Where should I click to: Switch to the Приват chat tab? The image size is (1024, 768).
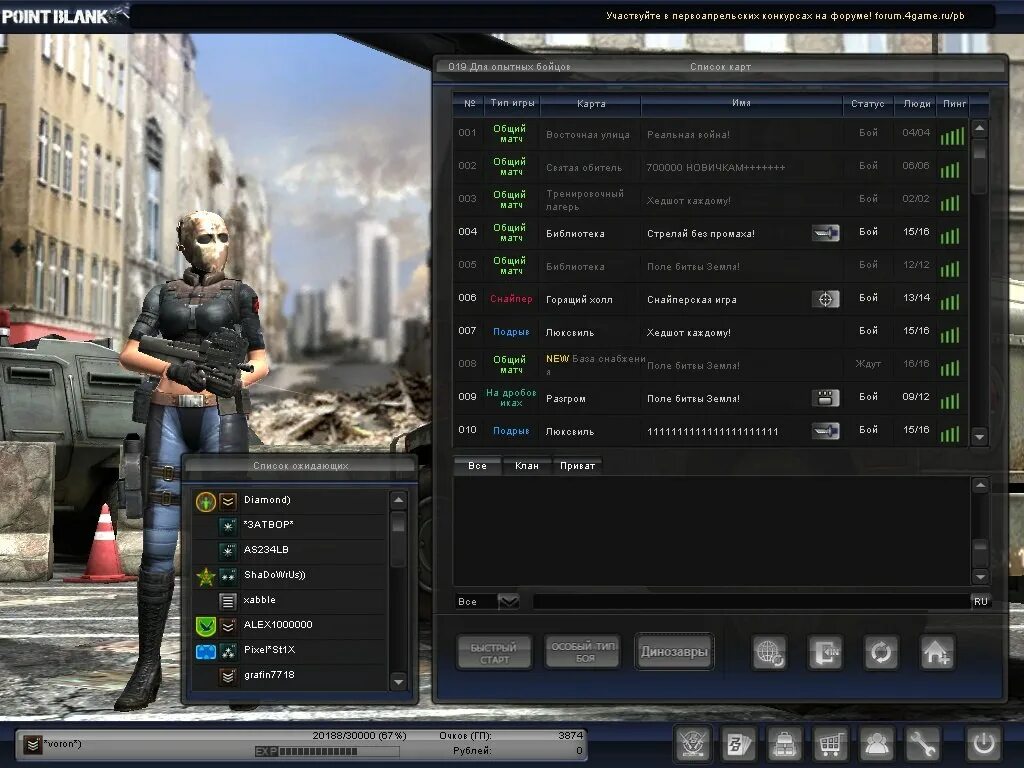coord(577,466)
